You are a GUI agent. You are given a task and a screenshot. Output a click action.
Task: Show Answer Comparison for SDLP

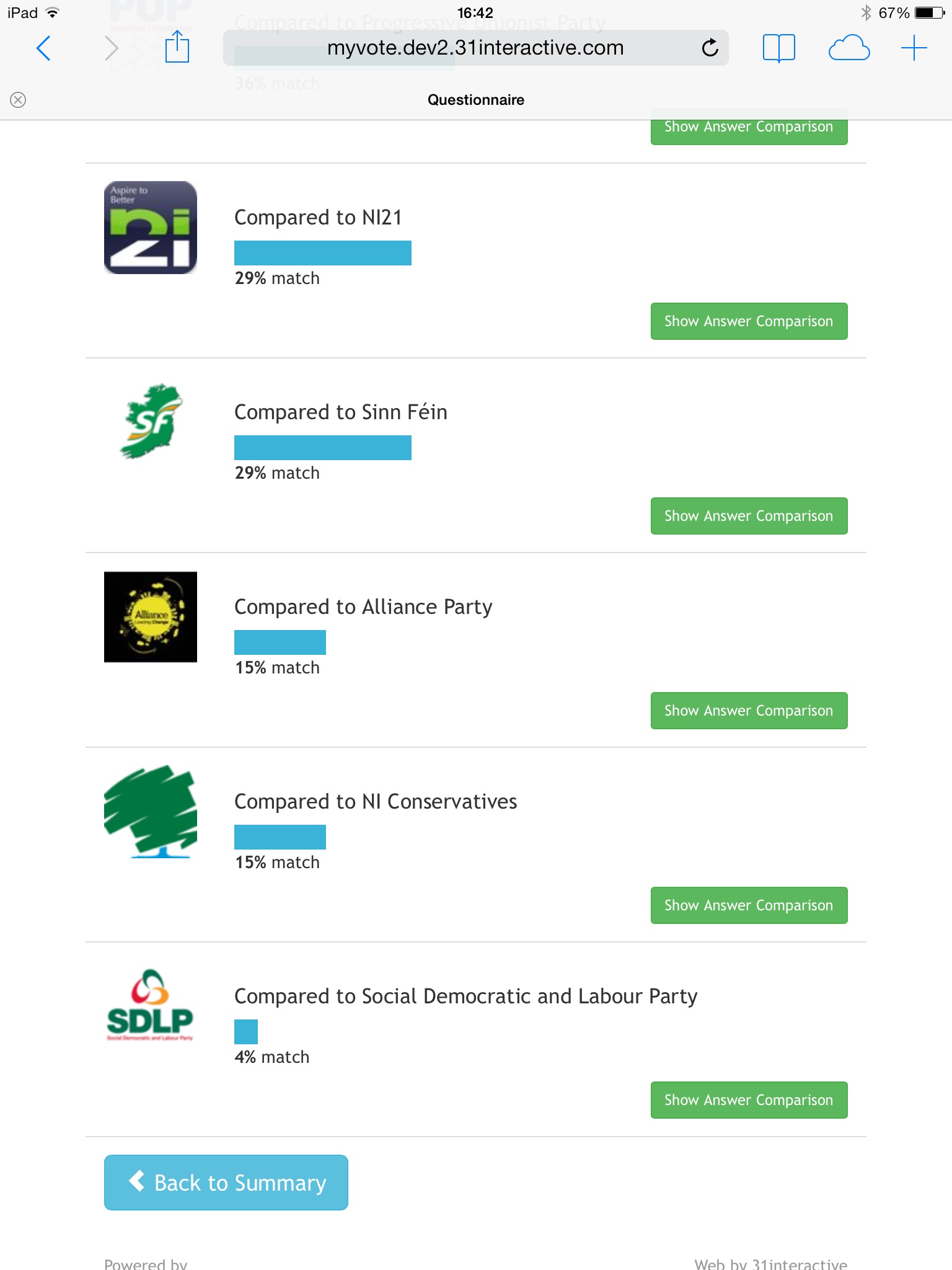click(749, 1100)
